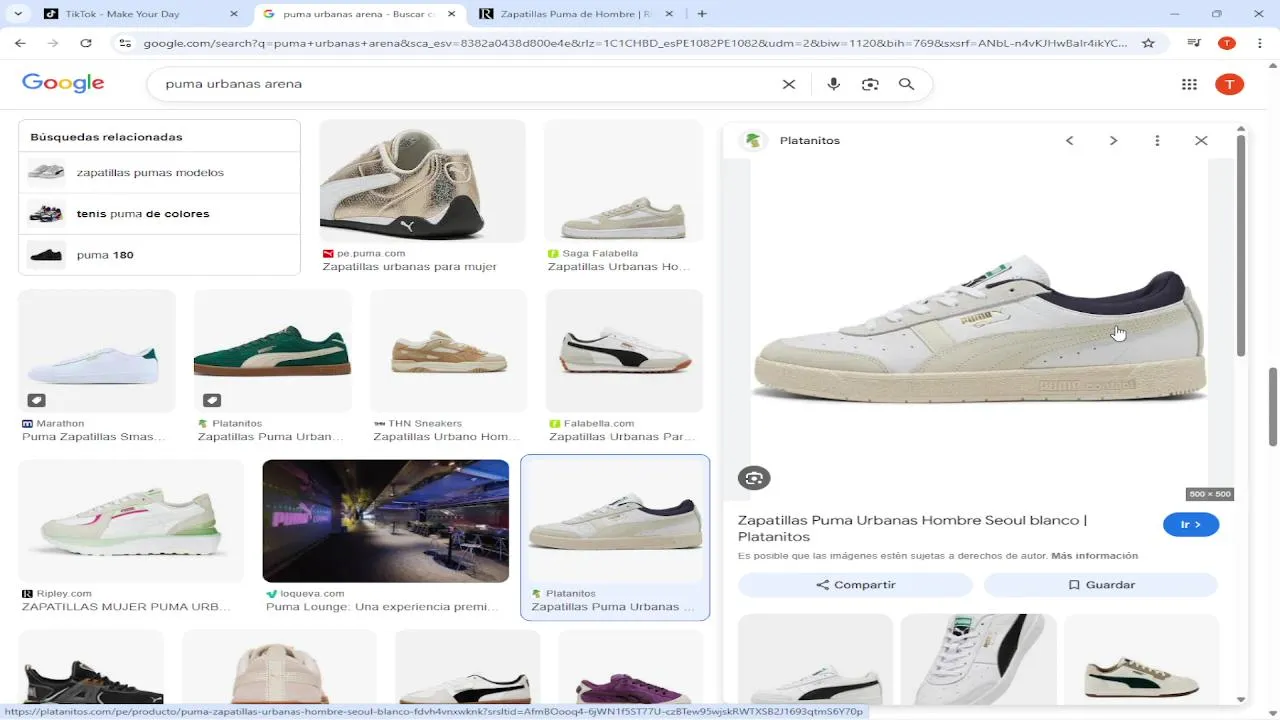Go back in browser history
The width and height of the screenshot is (1280, 720).
pyautogui.click(x=20, y=43)
